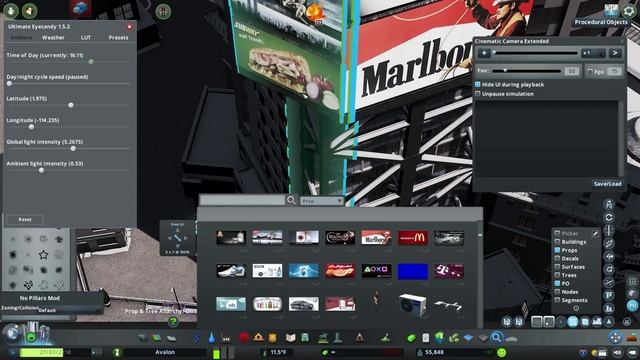Viewport: 640px width, 360px height.
Task: Uncheck the Props filter checkbox
Action: tap(557, 250)
